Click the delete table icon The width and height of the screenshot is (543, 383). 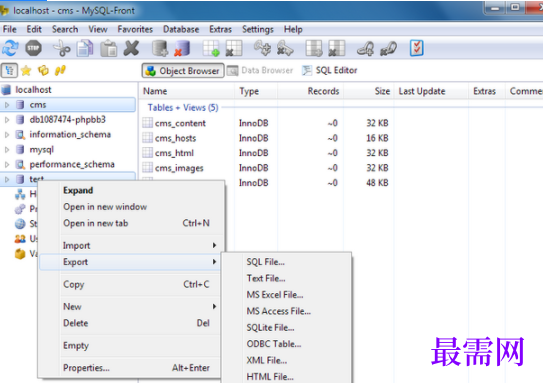[234, 48]
